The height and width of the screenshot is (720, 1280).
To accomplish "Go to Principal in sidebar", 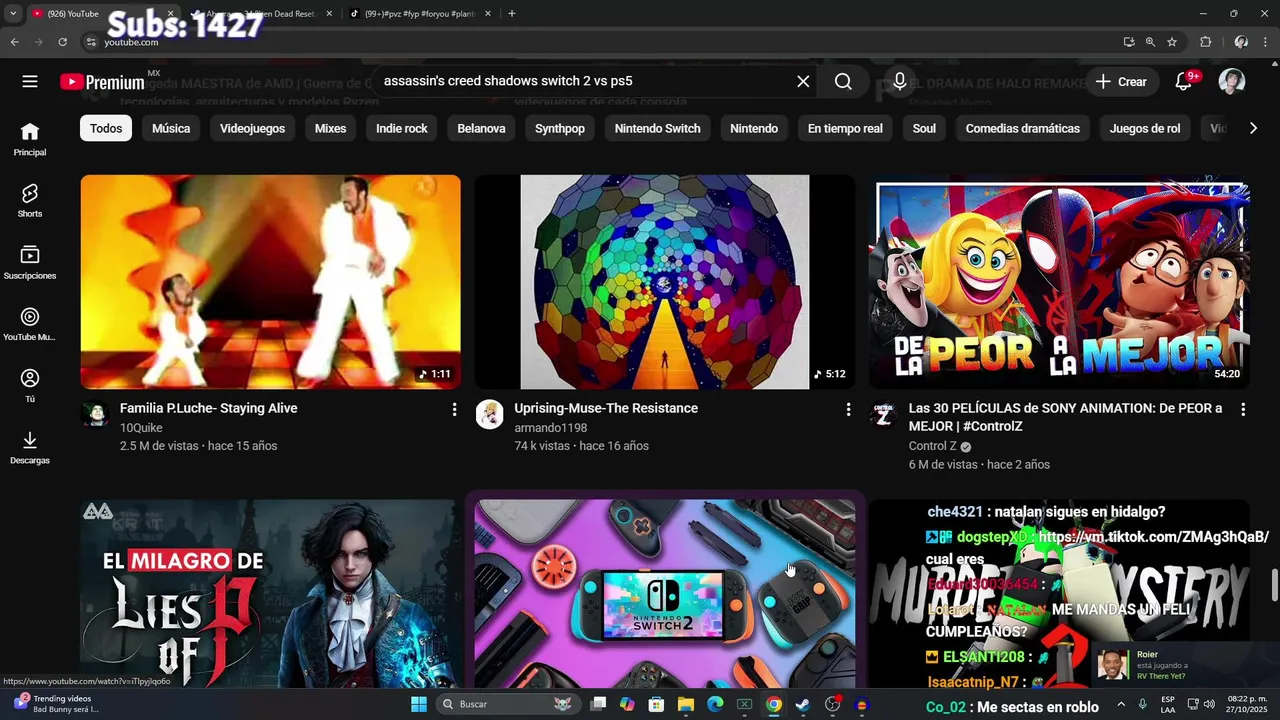I will (x=30, y=140).
